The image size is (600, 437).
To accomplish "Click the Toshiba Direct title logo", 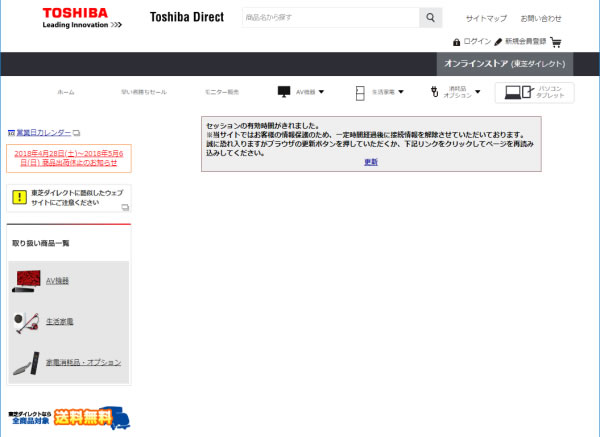I will (x=187, y=17).
